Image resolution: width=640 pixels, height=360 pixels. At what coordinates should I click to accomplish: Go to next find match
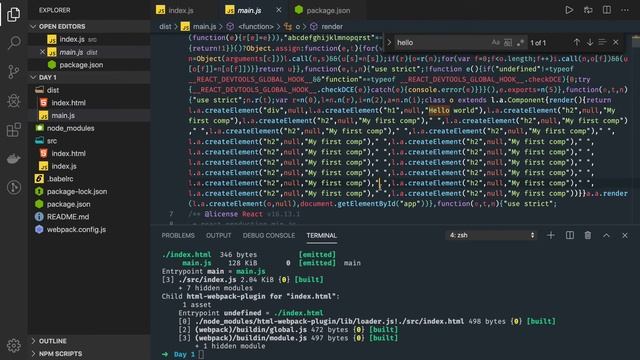[590, 42]
